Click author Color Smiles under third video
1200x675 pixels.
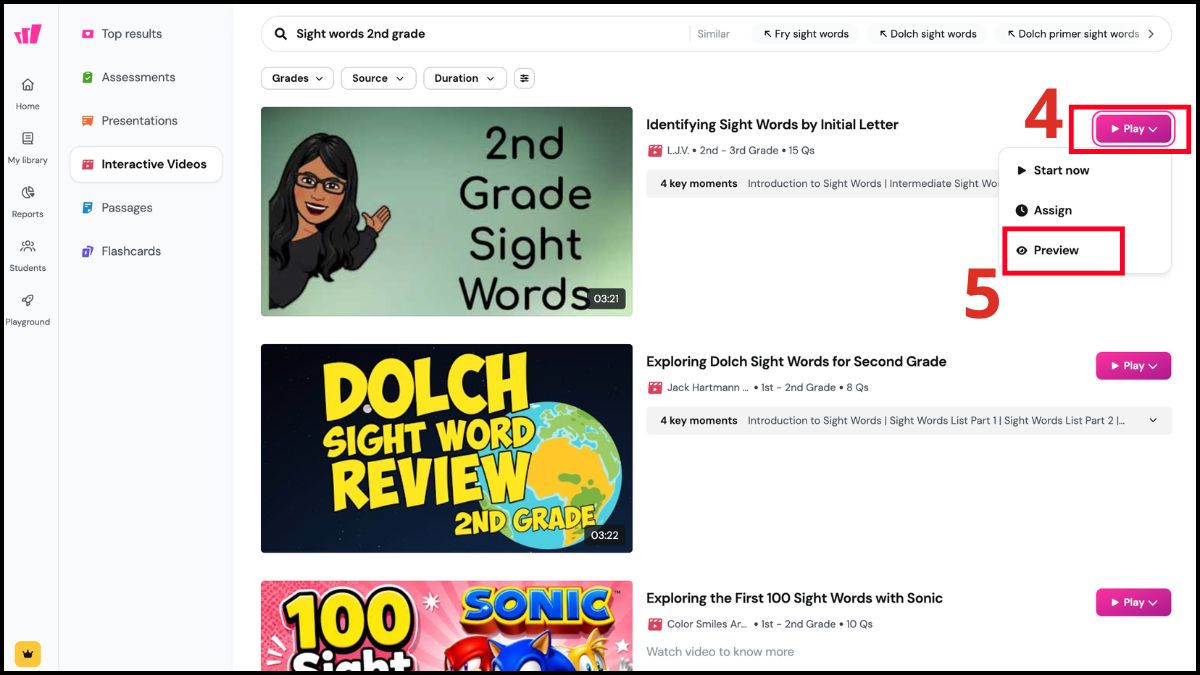click(707, 624)
